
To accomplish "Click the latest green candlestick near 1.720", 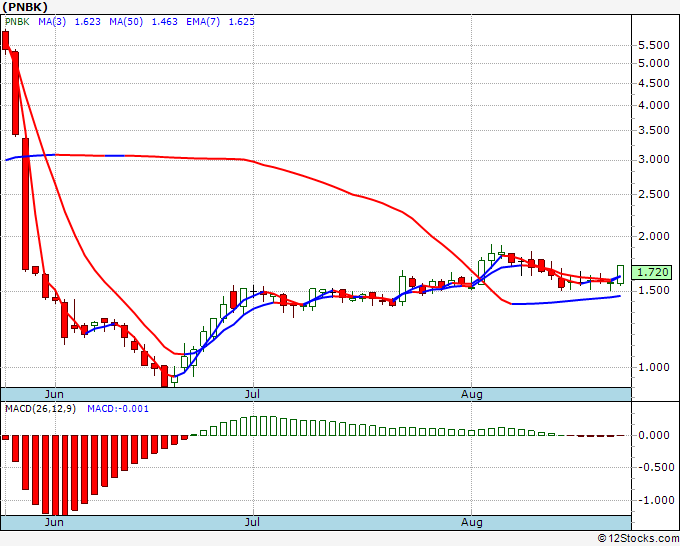I will 621,275.
